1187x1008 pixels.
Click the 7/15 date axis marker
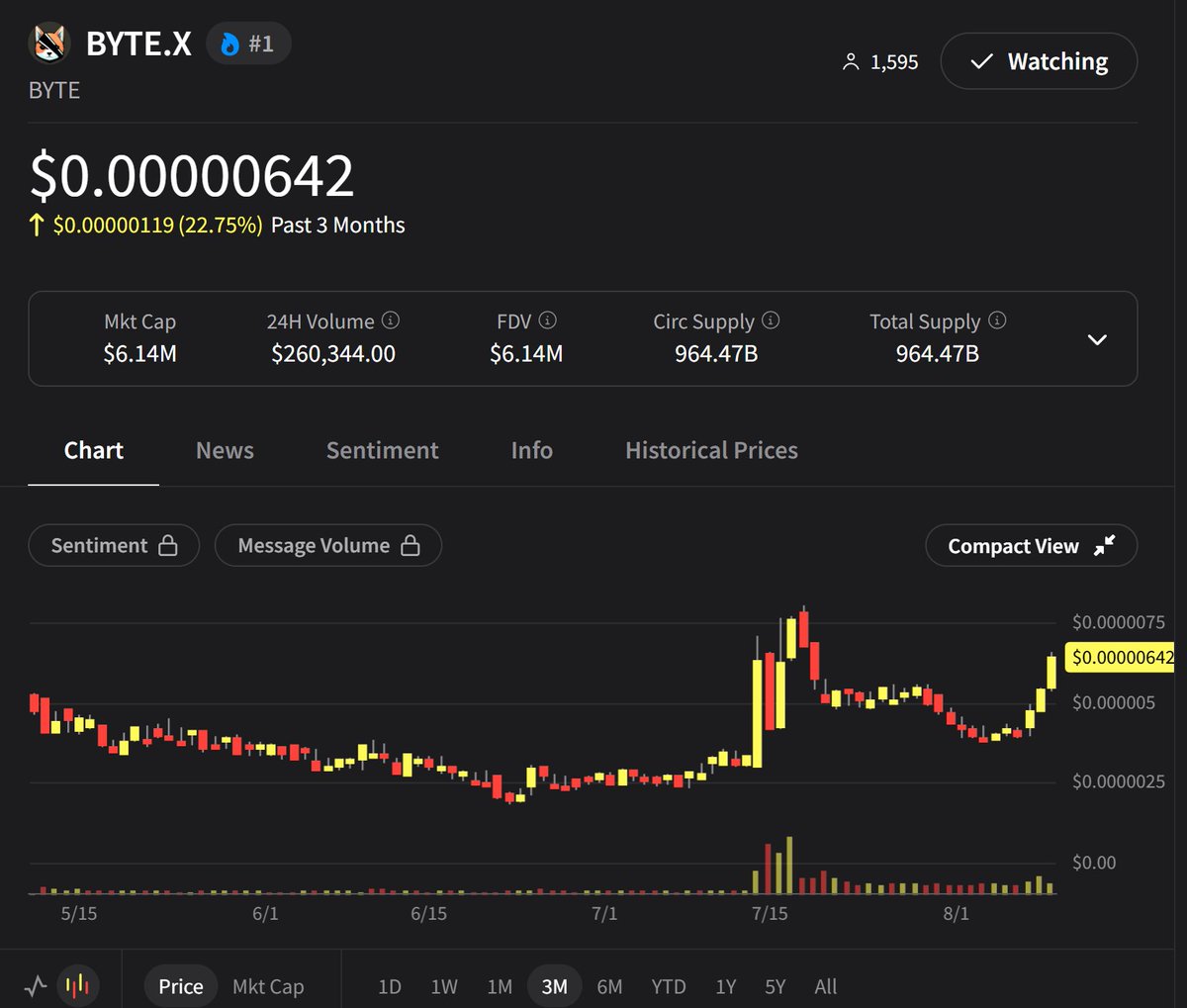[x=770, y=914]
